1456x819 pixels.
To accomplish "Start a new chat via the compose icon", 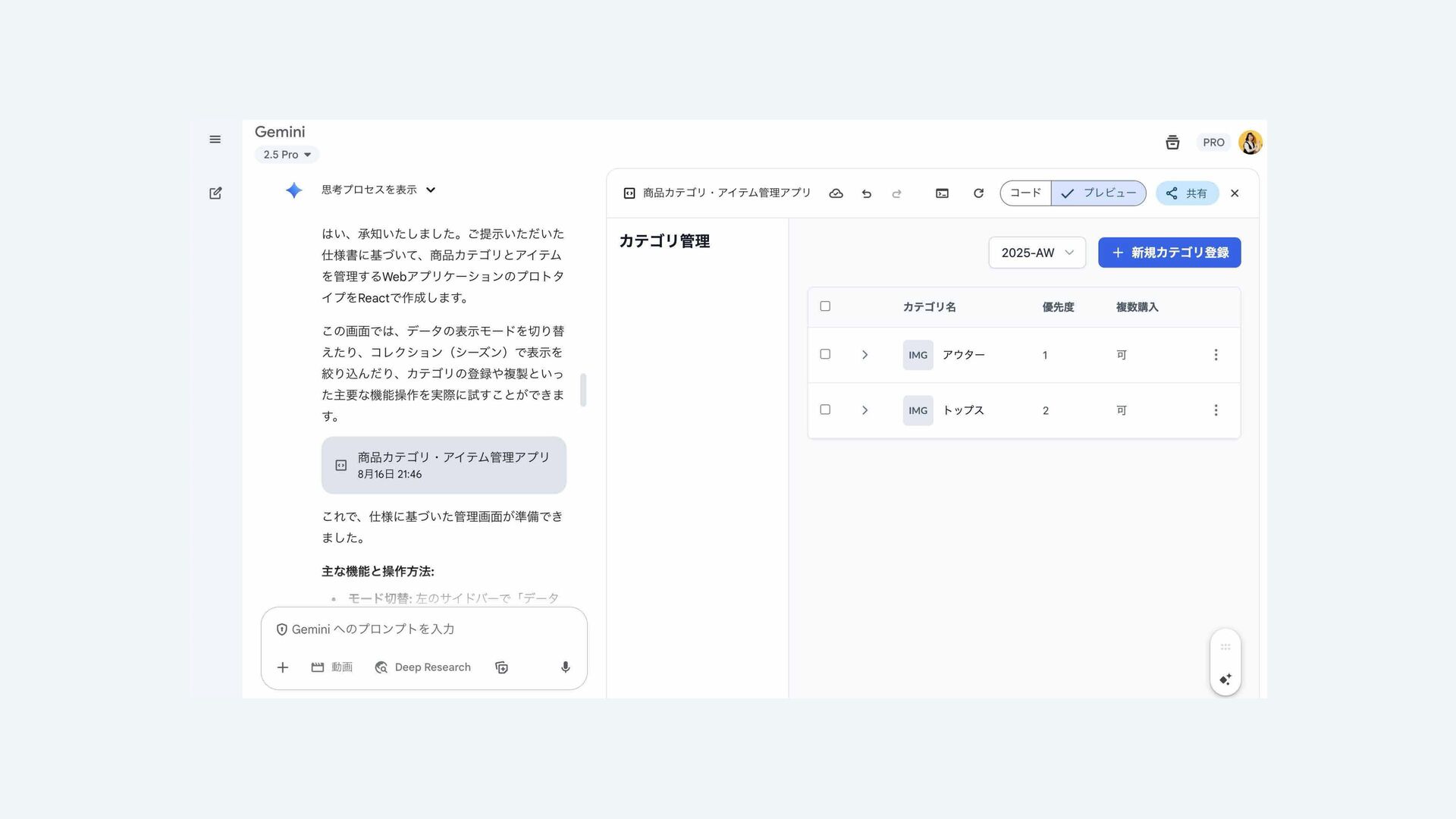I will pyautogui.click(x=215, y=193).
